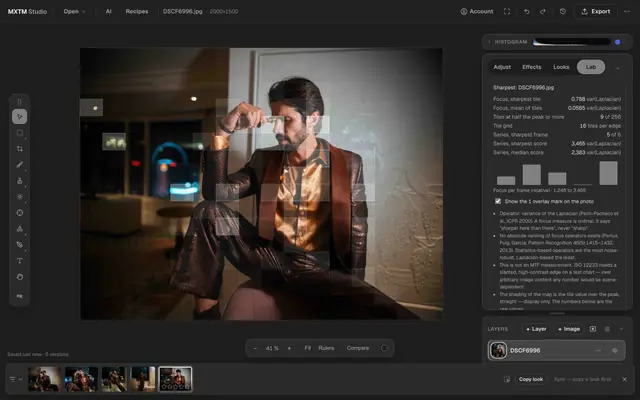Toggle Compare view
This screenshot has width=640, height=400.
[x=358, y=348]
